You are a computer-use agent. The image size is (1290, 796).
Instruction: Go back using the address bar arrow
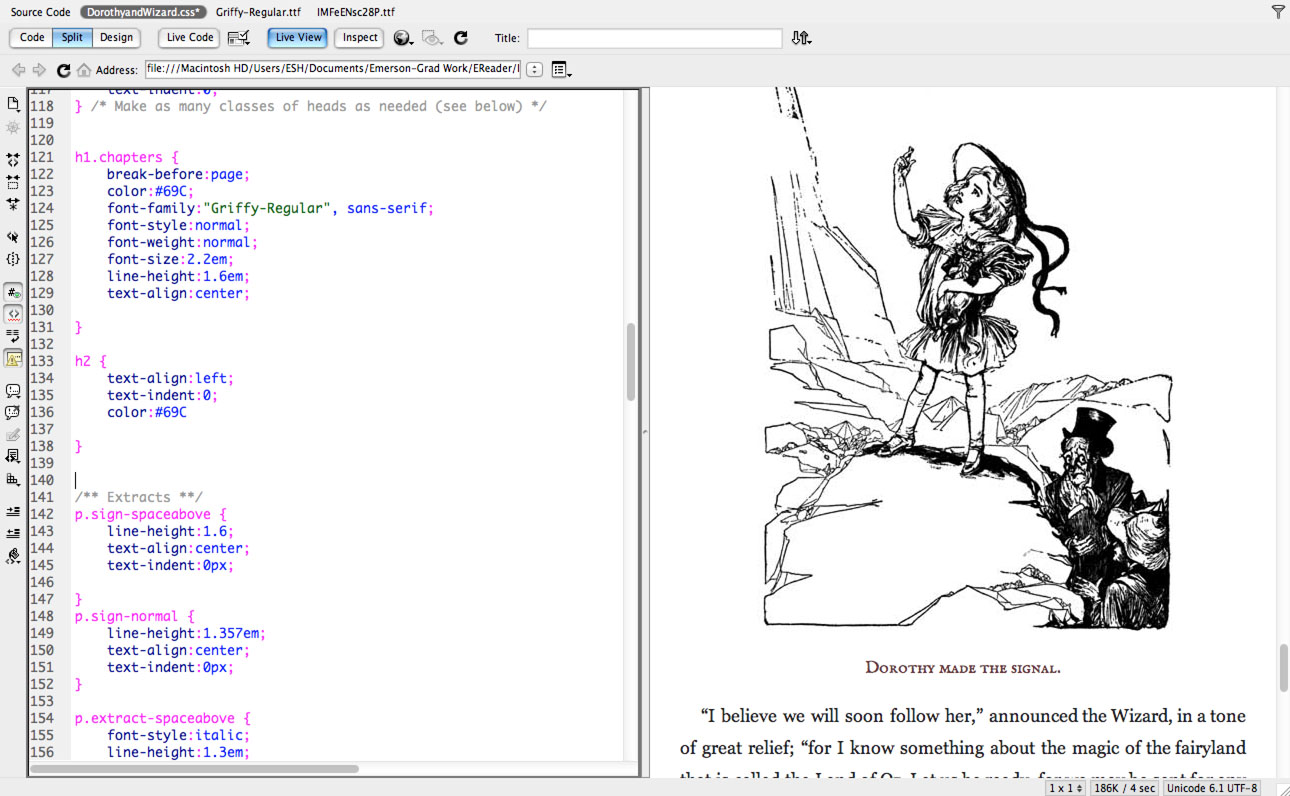pyautogui.click(x=18, y=70)
